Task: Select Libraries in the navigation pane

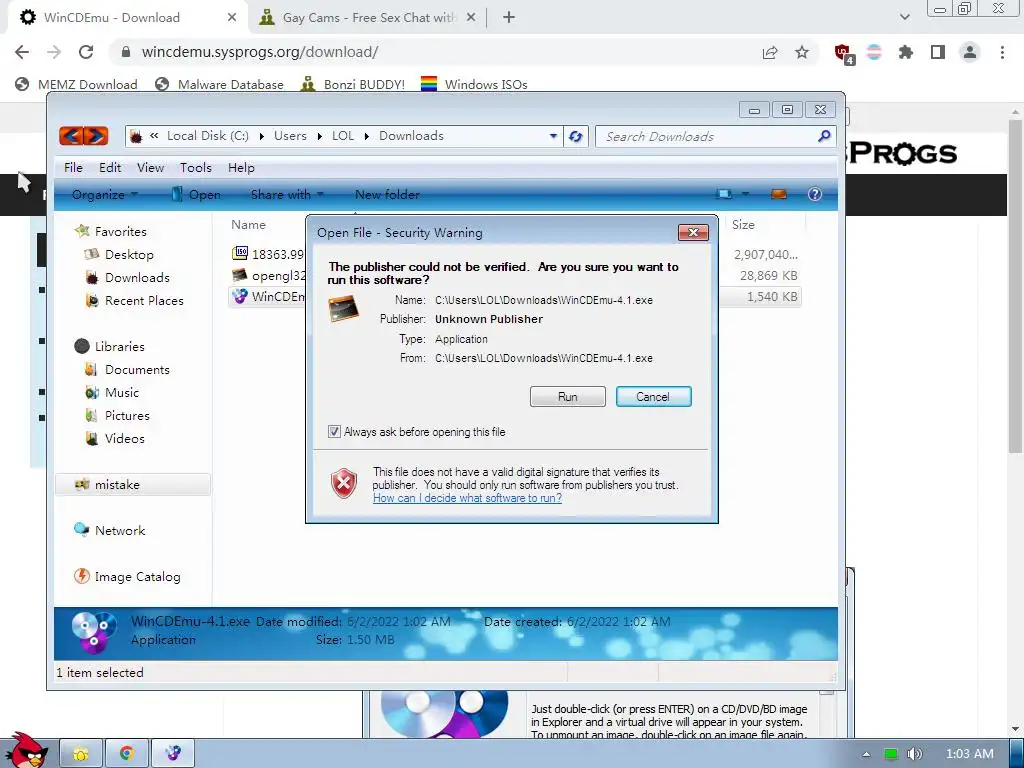Action: [x=120, y=347]
